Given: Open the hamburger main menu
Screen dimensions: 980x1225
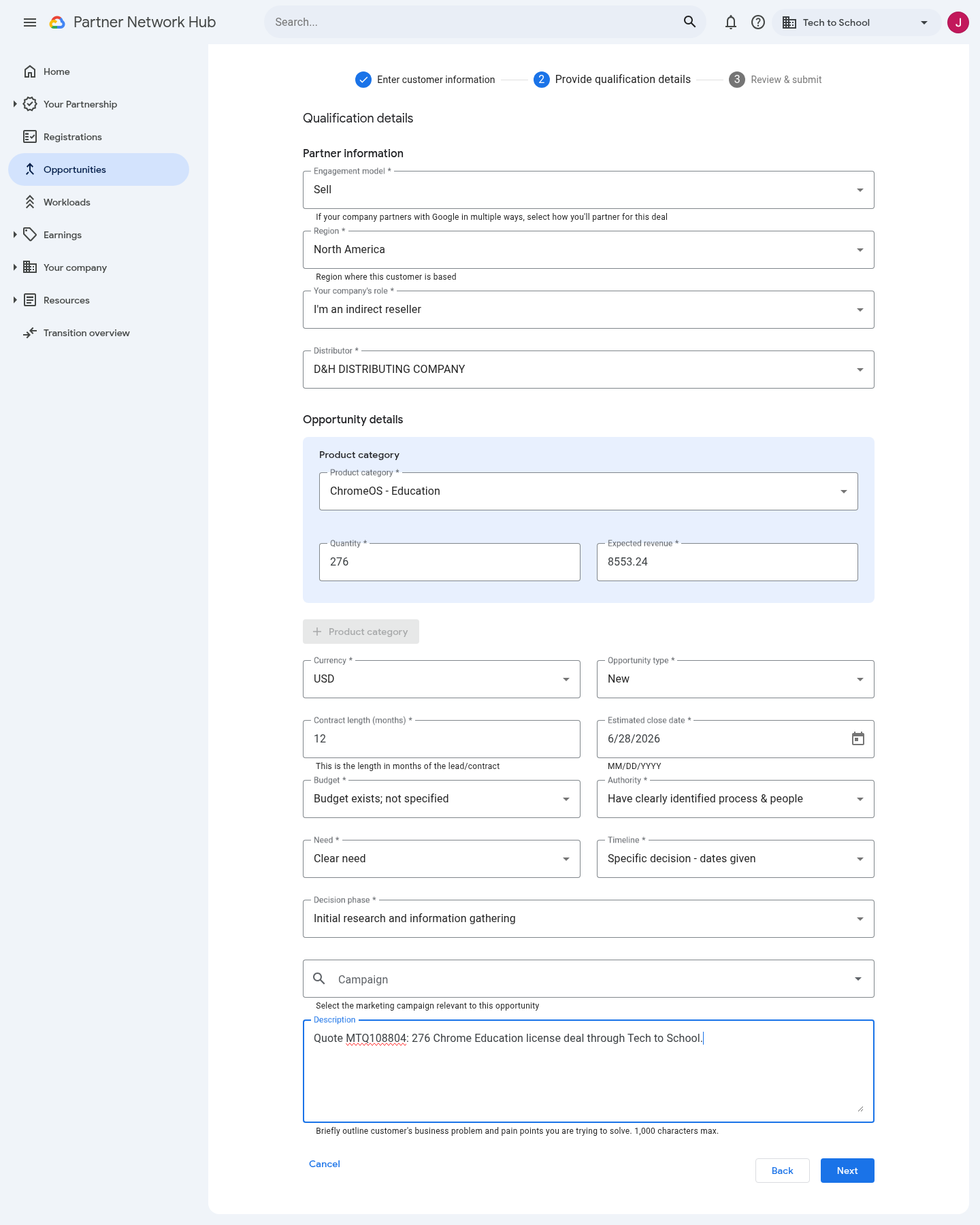Looking at the screenshot, I should pos(30,22).
